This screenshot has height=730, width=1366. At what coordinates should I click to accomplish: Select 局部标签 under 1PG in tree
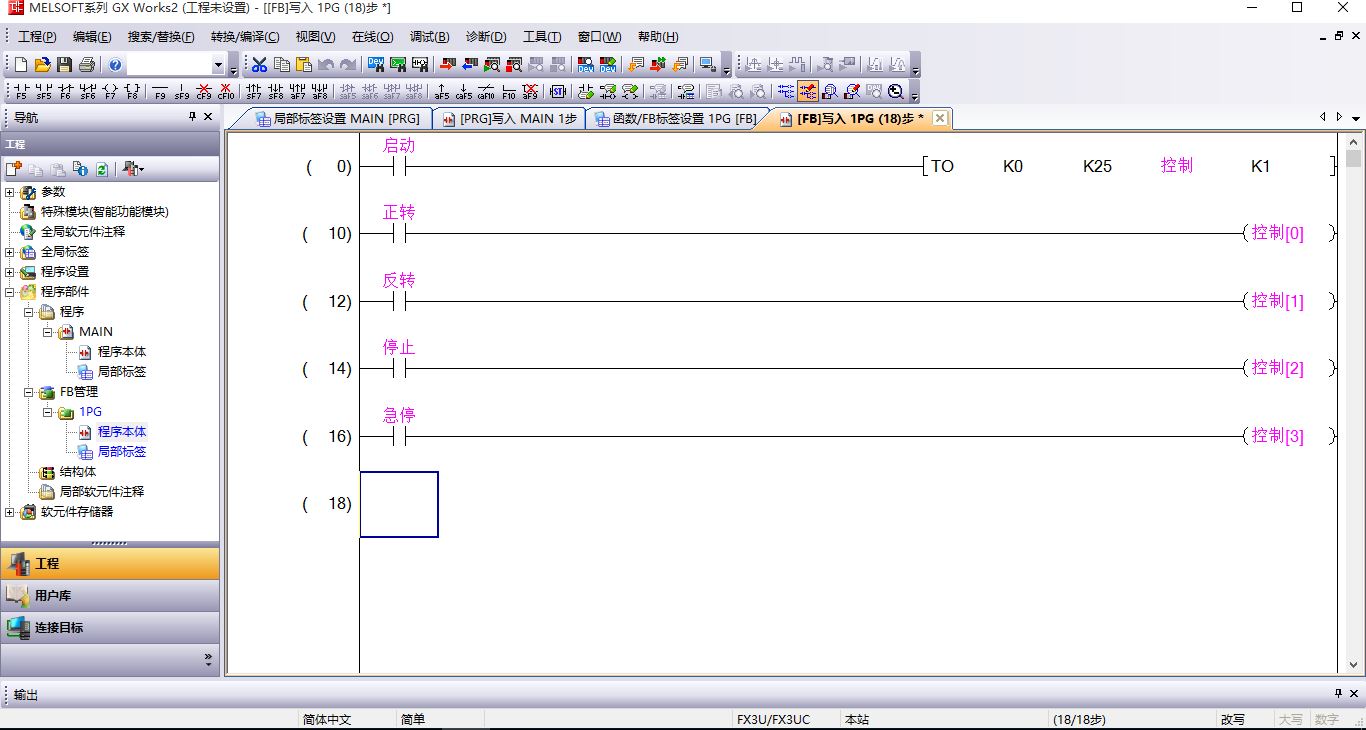(x=121, y=452)
